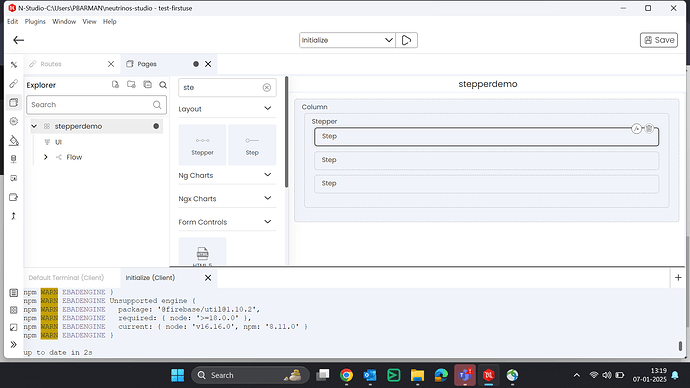Open the wrench and screwdriver tools sidebar icon
The width and height of the screenshot is (690, 388).
click(14, 65)
